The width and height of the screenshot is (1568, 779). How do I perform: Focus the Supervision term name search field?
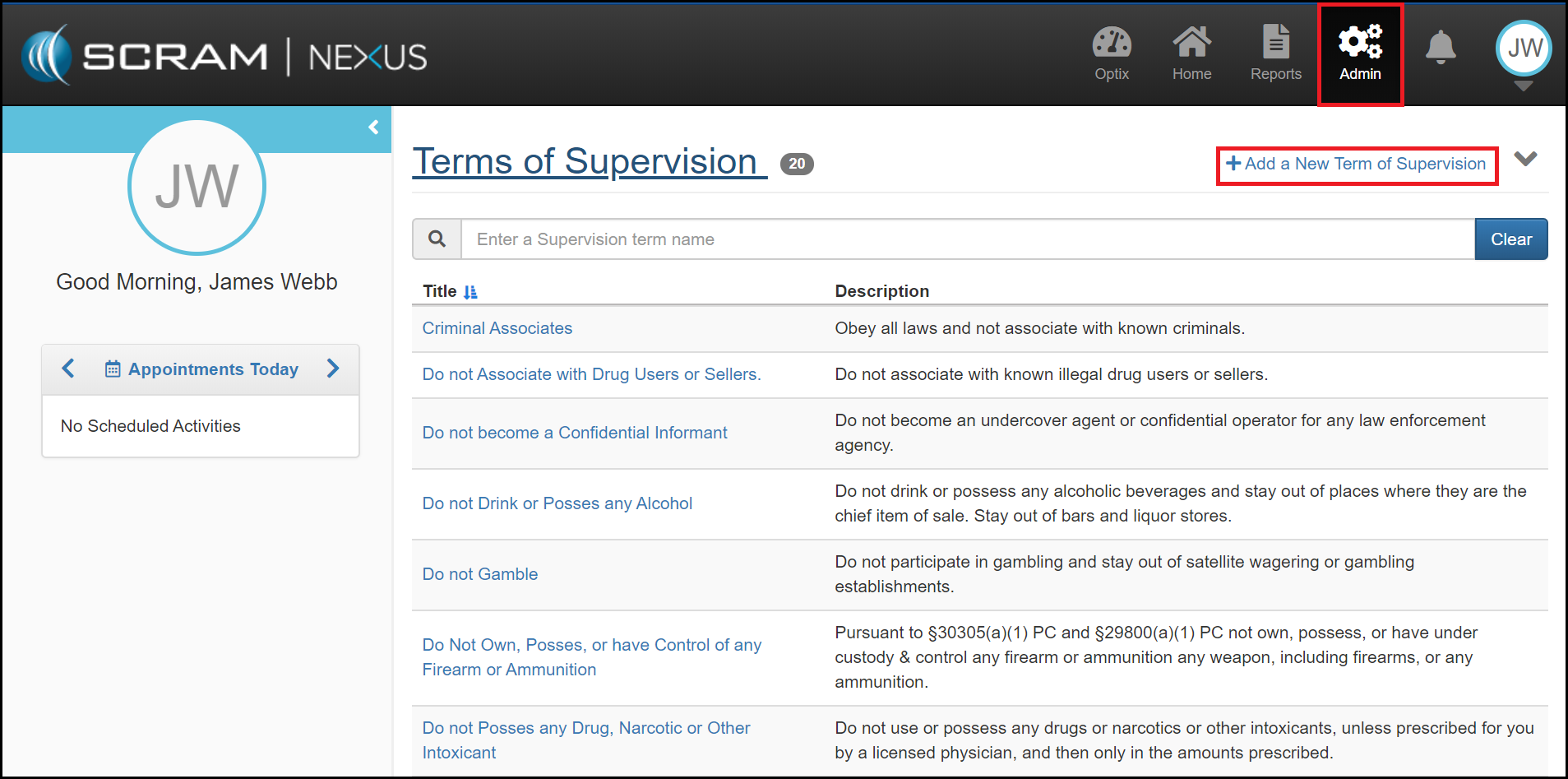pyautogui.click(x=967, y=239)
